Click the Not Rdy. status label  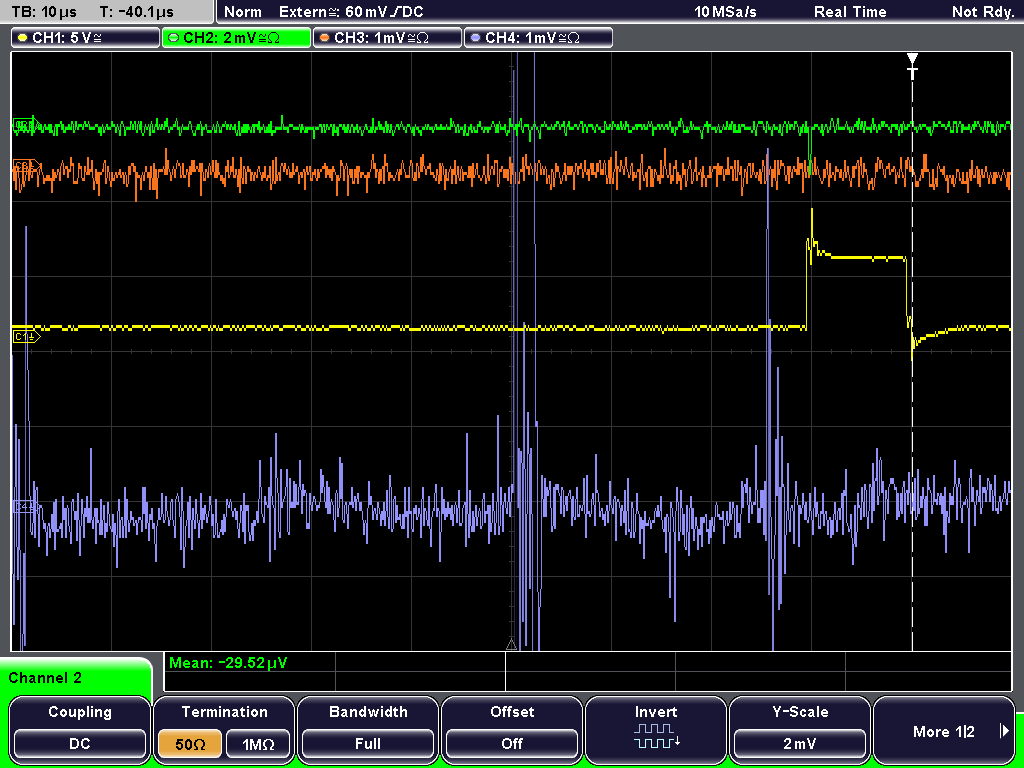983,12
